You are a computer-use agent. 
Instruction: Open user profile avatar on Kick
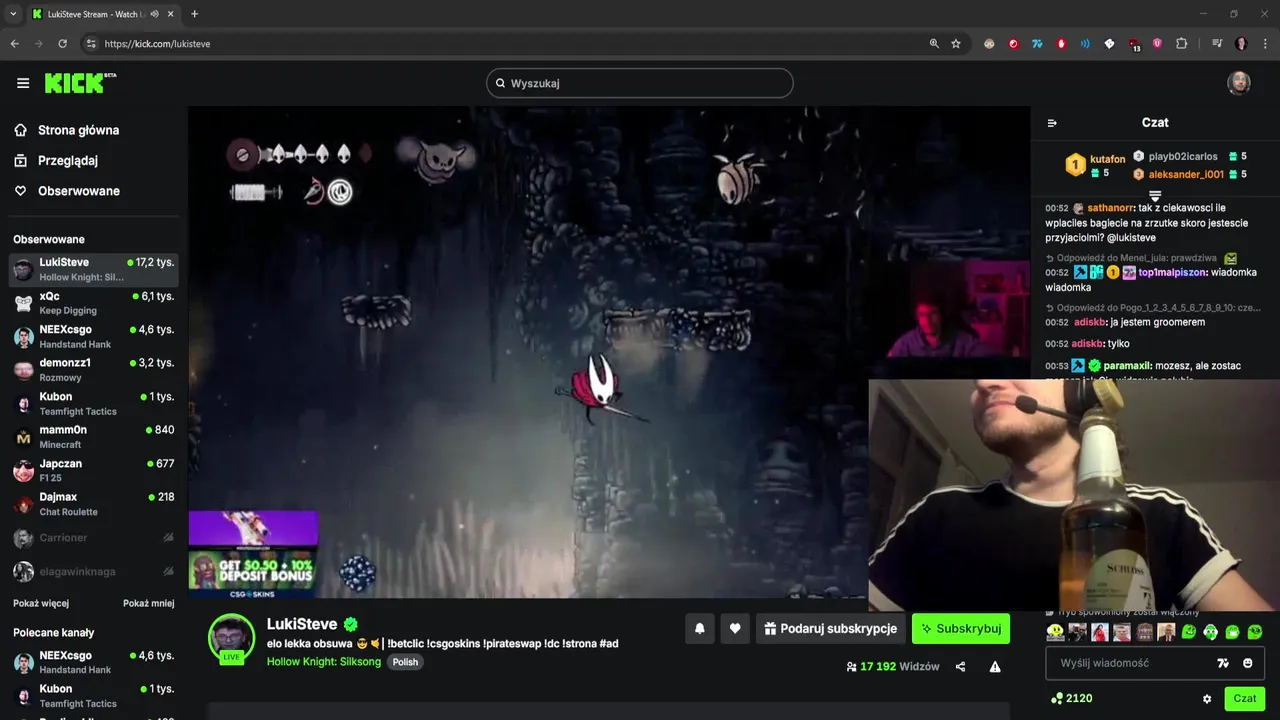click(1239, 83)
